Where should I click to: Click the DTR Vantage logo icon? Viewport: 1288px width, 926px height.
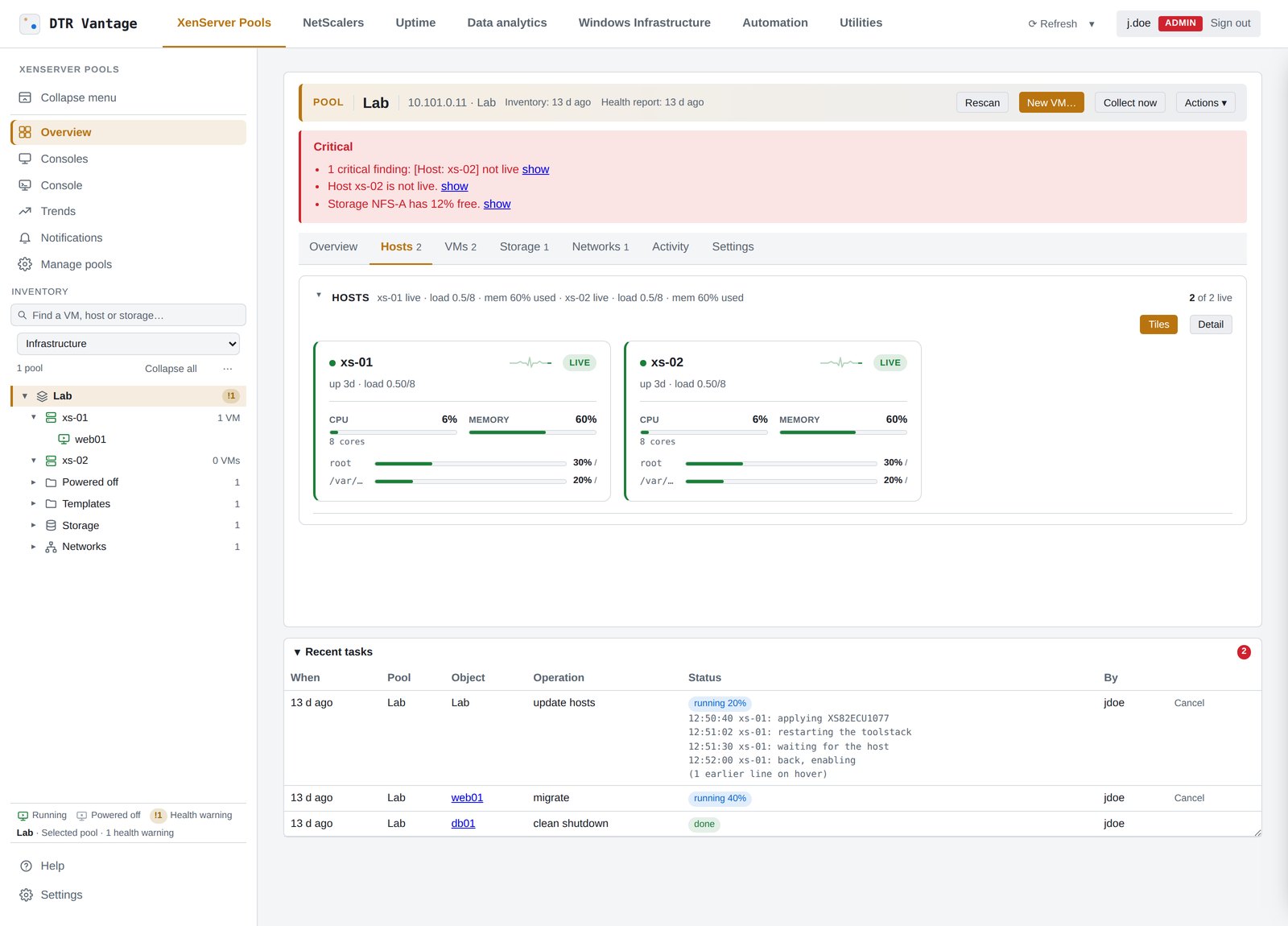pos(30,23)
